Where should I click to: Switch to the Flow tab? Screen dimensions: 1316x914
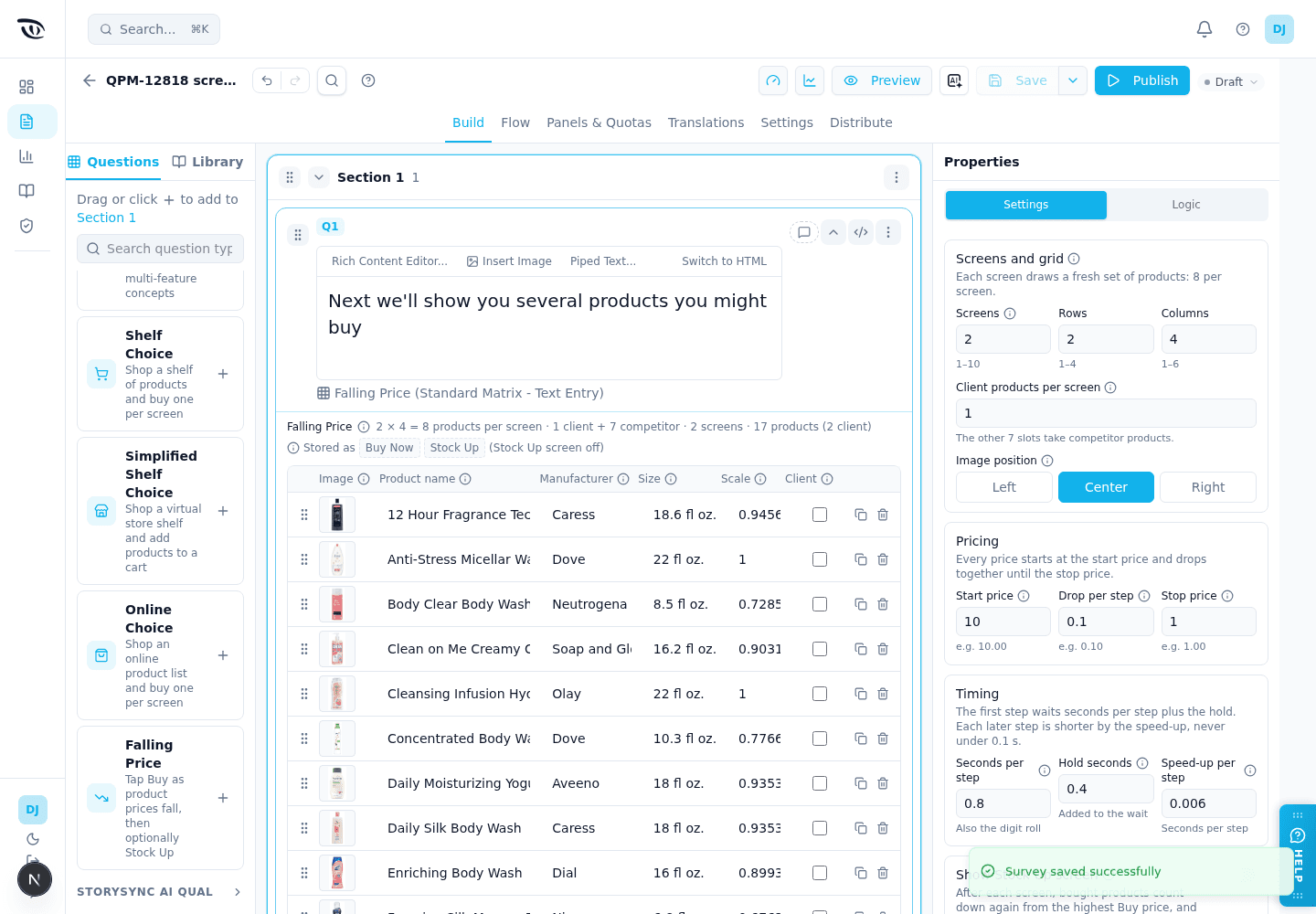click(x=515, y=122)
